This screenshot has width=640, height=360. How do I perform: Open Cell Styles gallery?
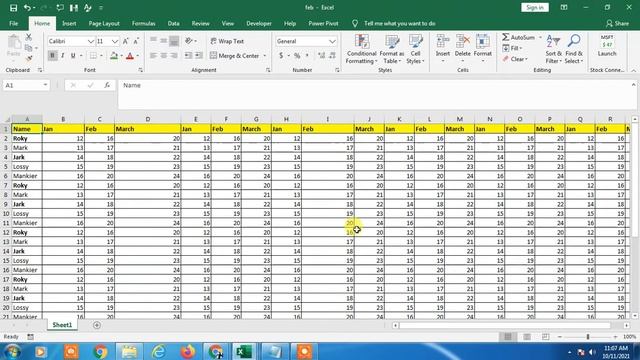pyautogui.click(x=416, y=49)
